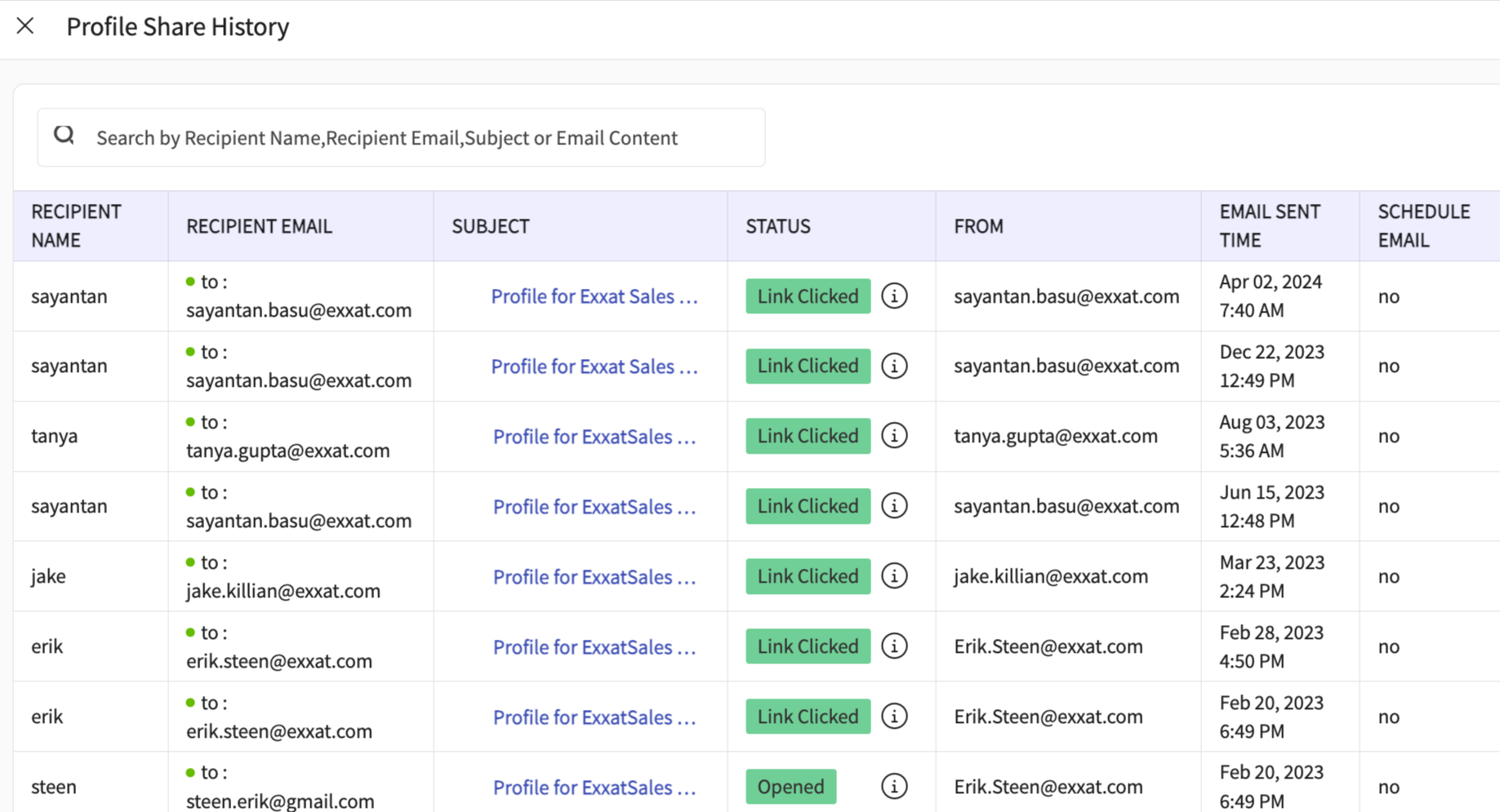Open subject link sent to steen.erik@gmail.com
The image size is (1500, 812).
pos(594,788)
